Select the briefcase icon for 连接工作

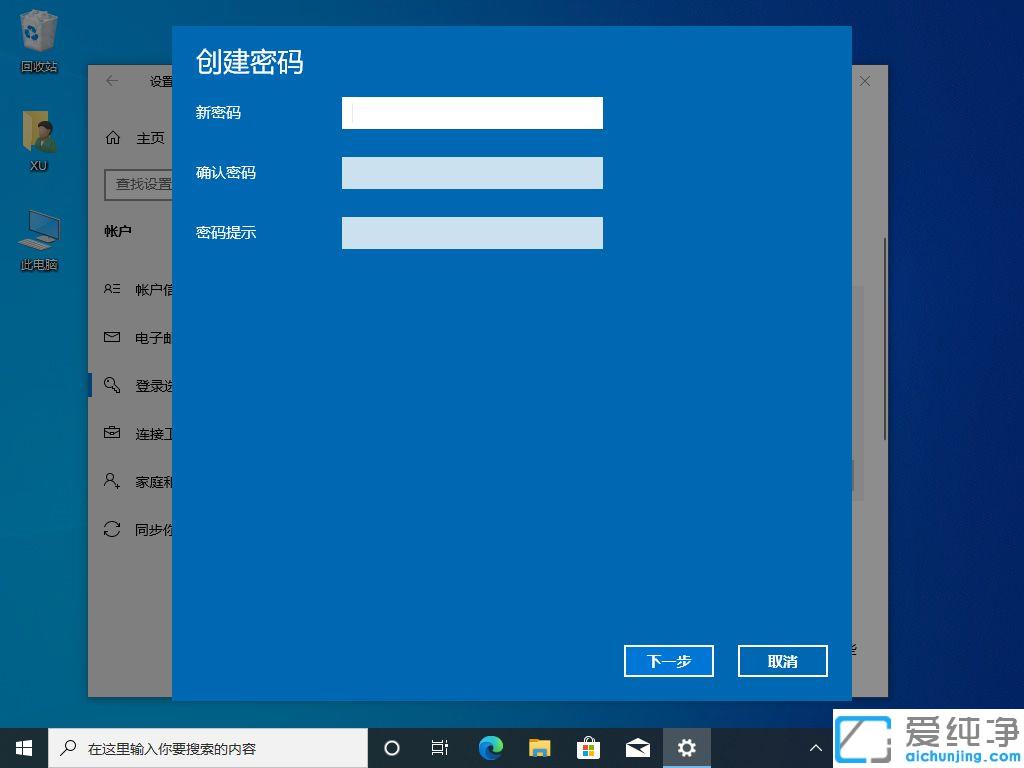pyautogui.click(x=112, y=433)
